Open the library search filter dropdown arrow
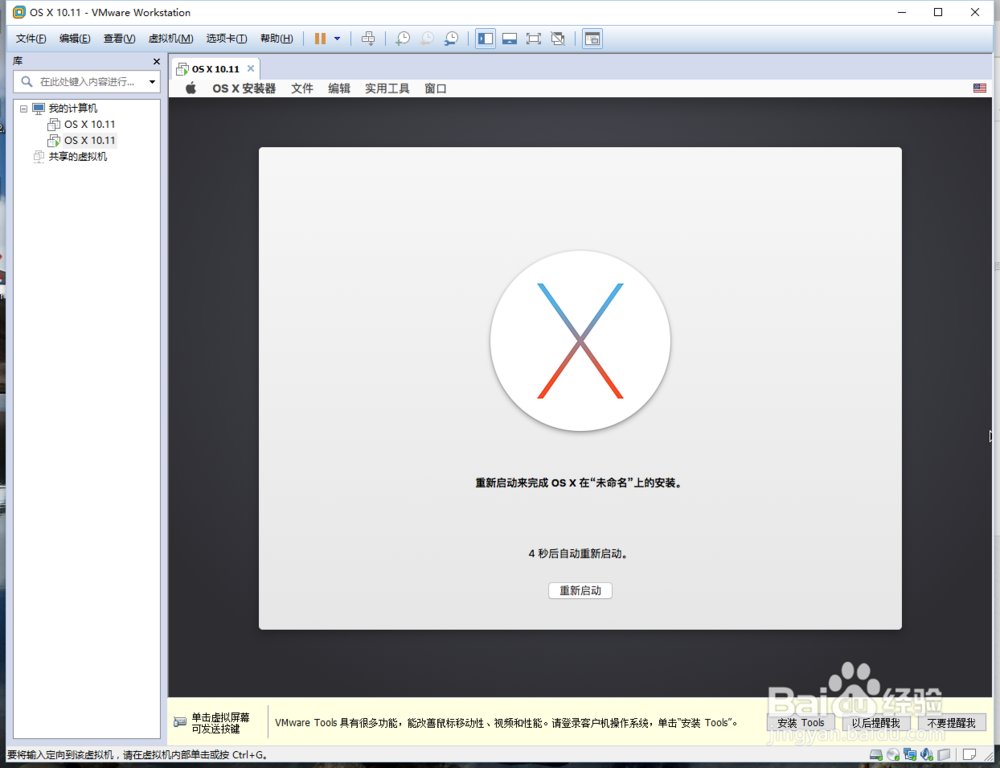The width and height of the screenshot is (1000, 768). pos(152,82)
